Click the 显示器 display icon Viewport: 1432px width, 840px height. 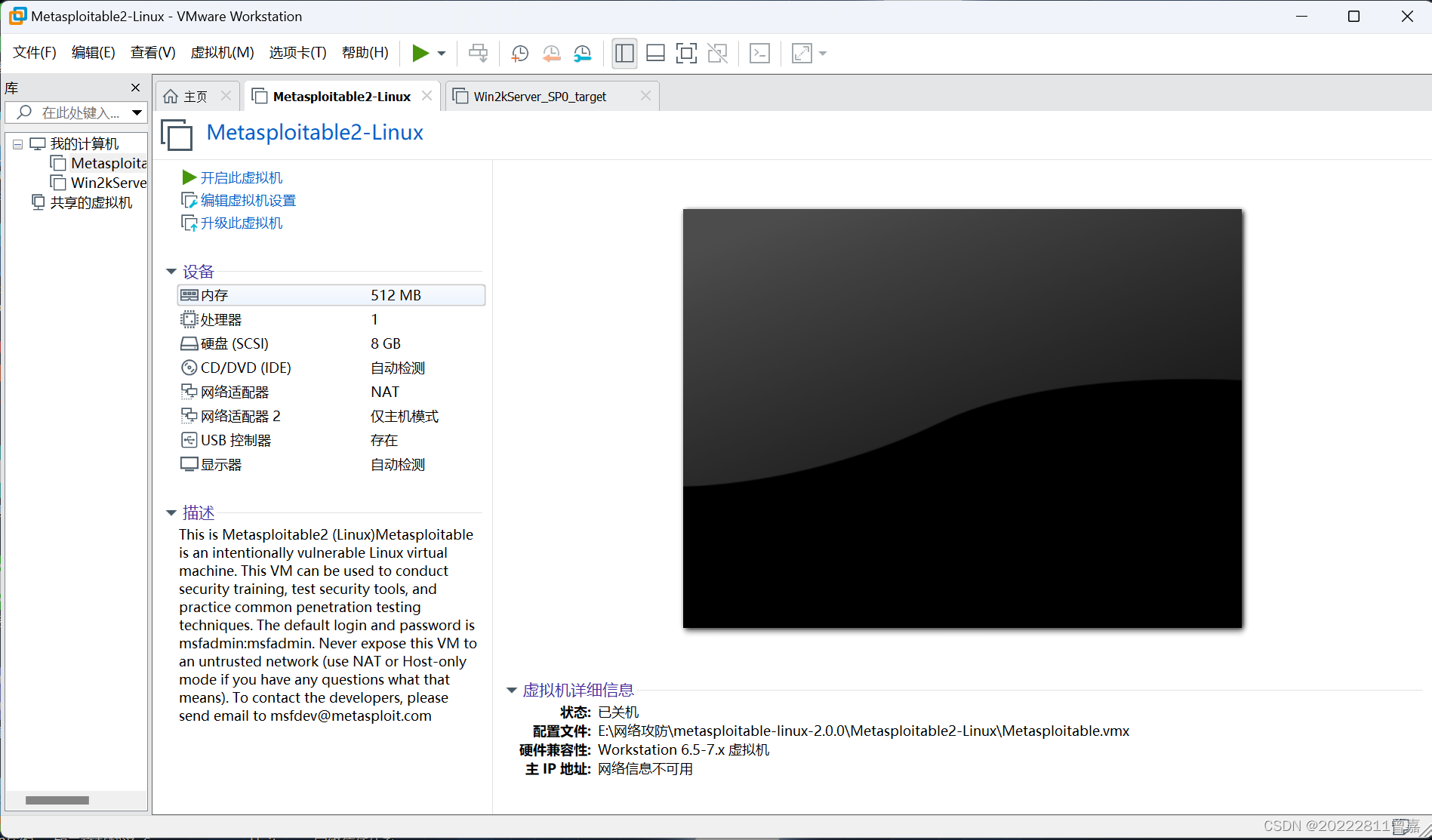[x=189, y=464]
